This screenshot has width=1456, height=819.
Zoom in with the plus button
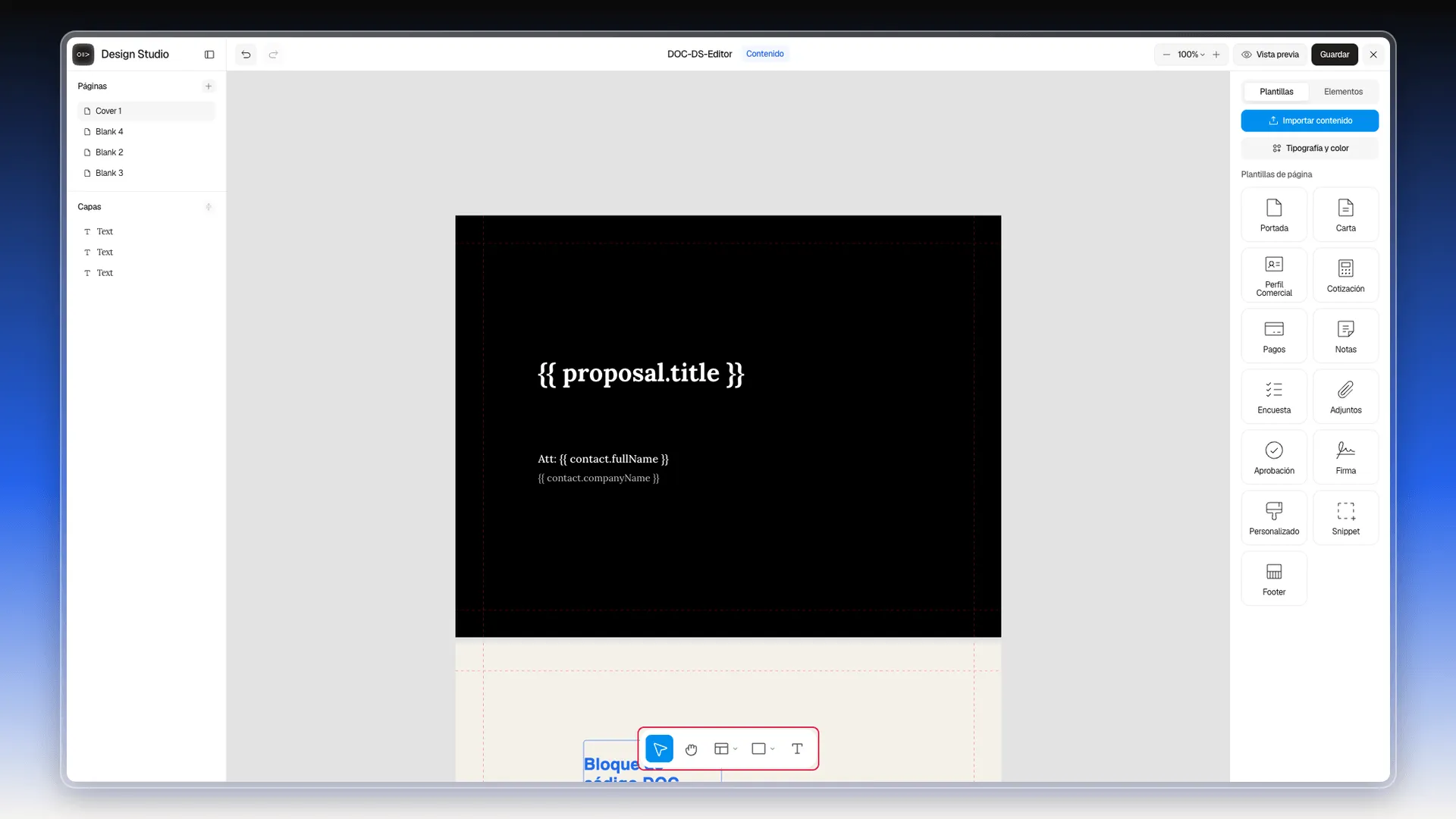tap(1216, 55)
